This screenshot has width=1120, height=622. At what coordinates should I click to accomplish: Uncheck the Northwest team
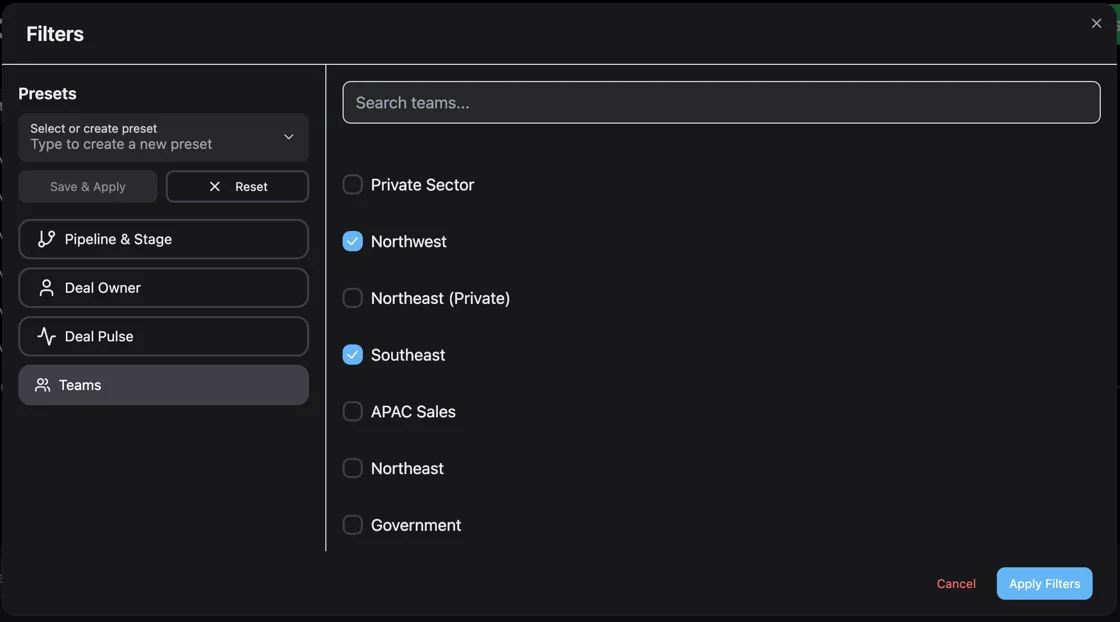tap(352, 241)
